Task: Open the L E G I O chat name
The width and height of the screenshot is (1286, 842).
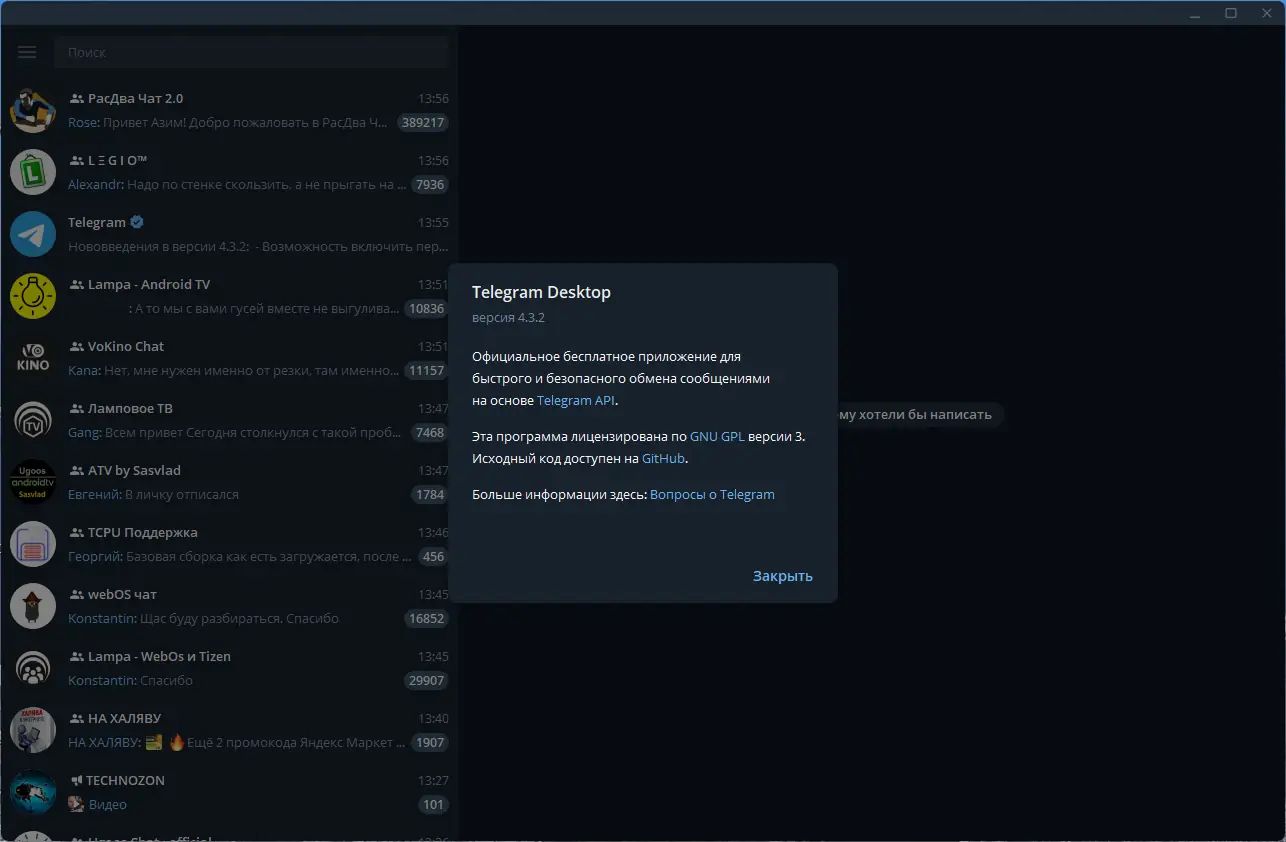Action: pos(118,160)
